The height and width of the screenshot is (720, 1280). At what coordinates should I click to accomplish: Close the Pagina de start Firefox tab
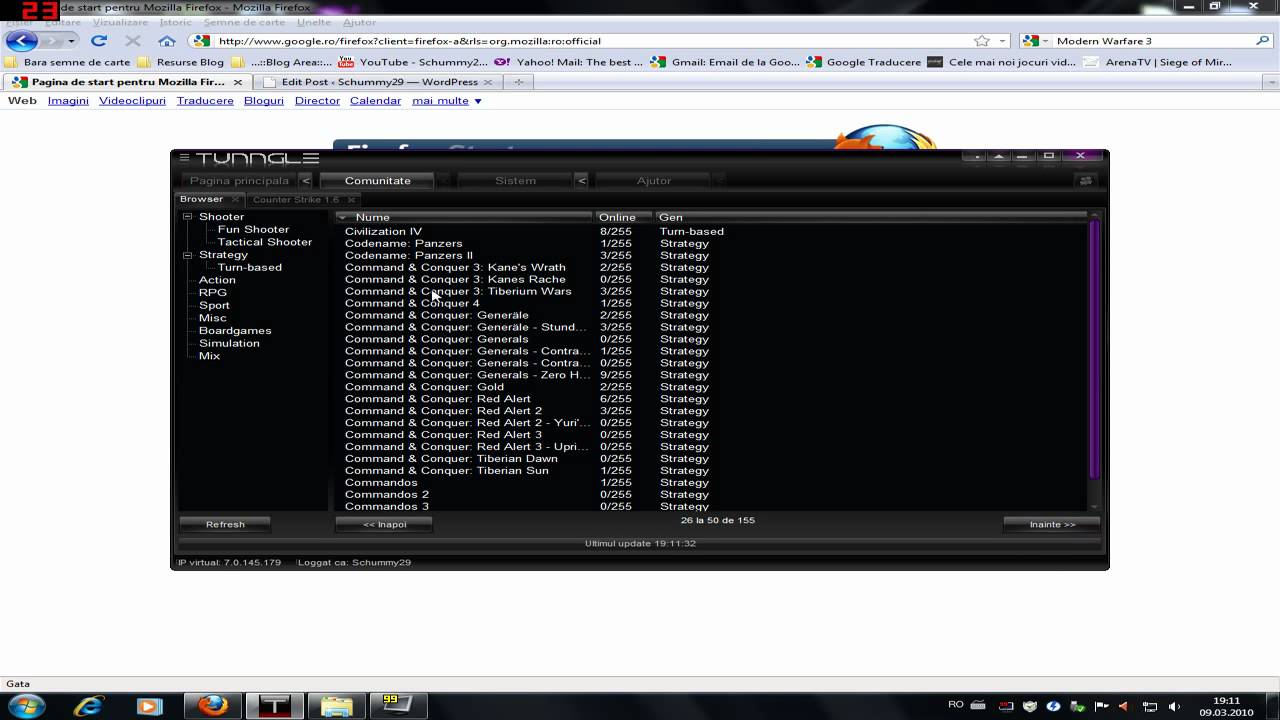coord(239,82)
